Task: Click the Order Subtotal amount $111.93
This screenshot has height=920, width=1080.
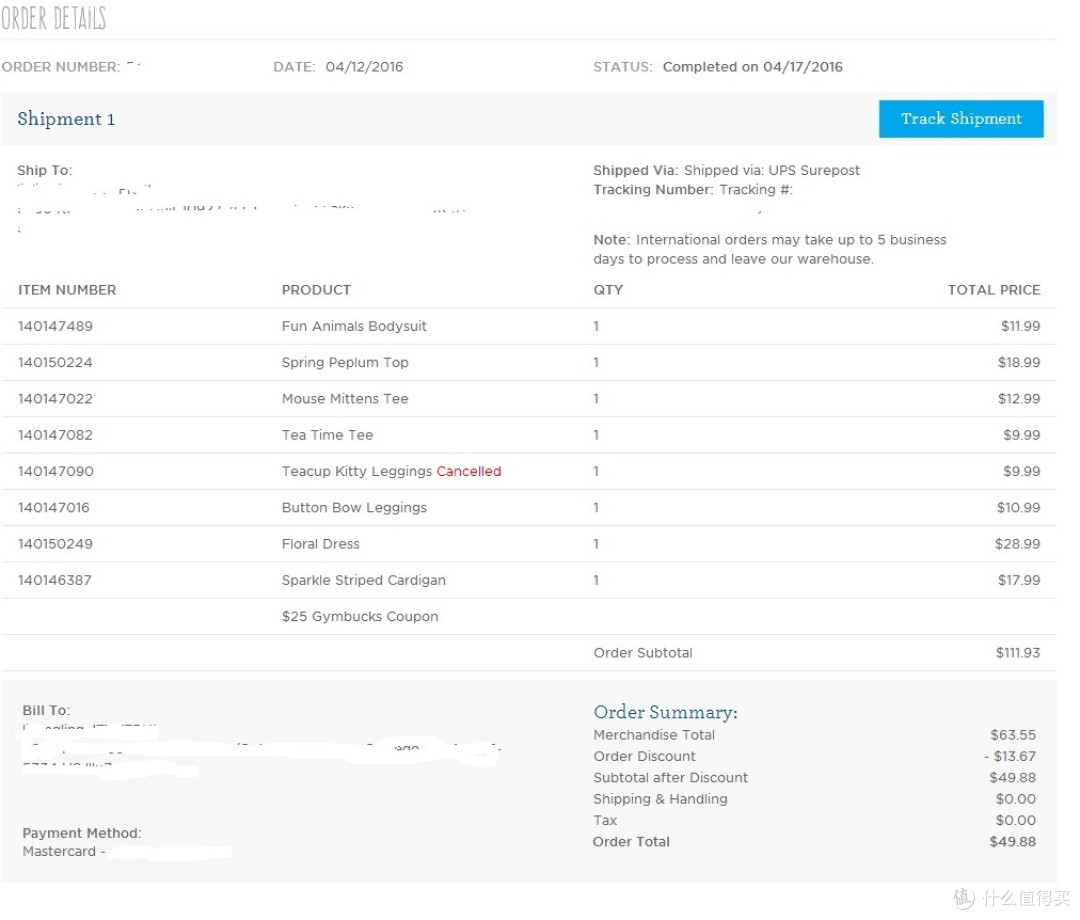Action: pos(1017,653)
